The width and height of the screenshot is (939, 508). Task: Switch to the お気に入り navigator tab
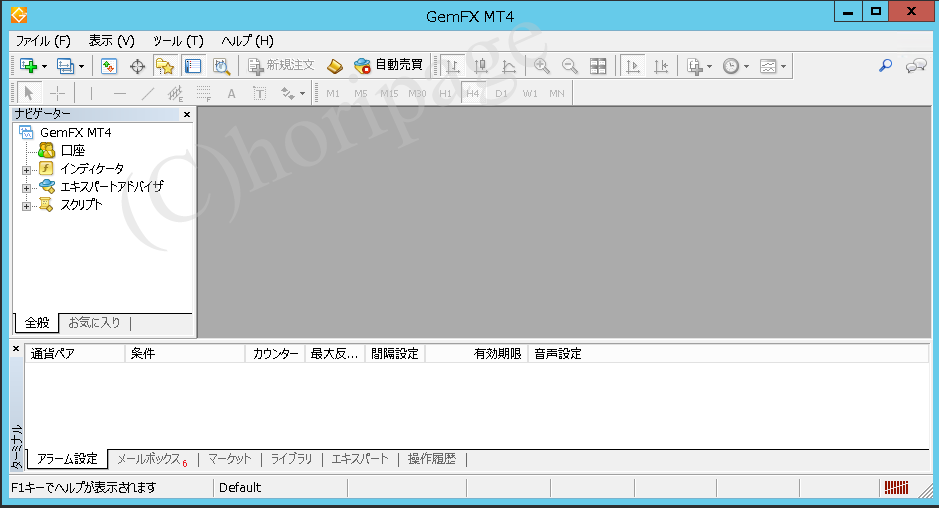94,323
